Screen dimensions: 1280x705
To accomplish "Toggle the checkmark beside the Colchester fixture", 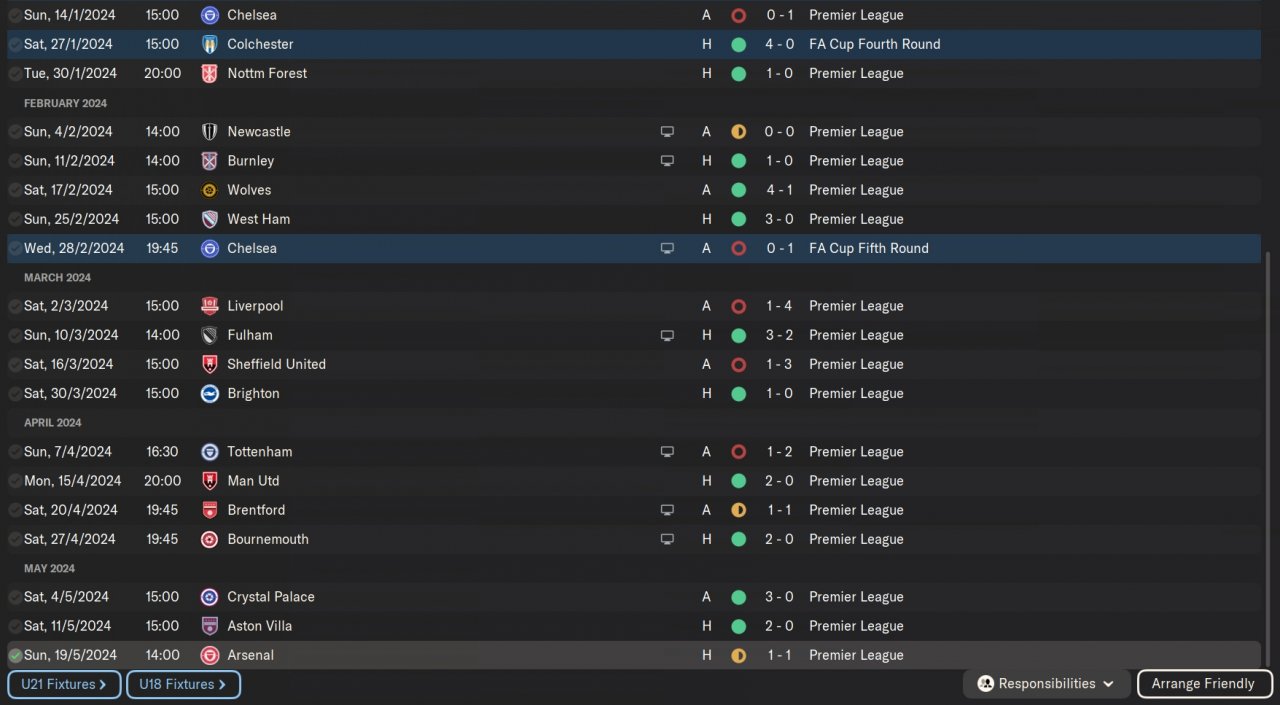I will click(x=15, y=45).
